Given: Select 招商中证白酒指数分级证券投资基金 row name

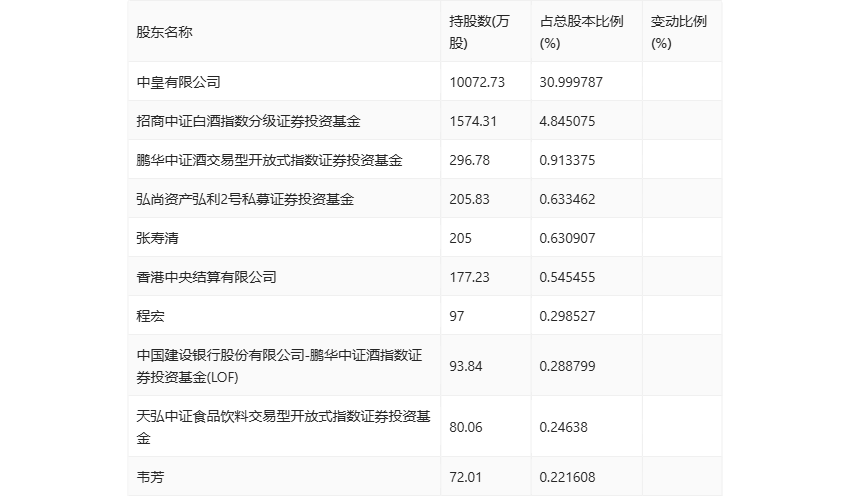Looking at the screenshot, I should coord(248,121).
